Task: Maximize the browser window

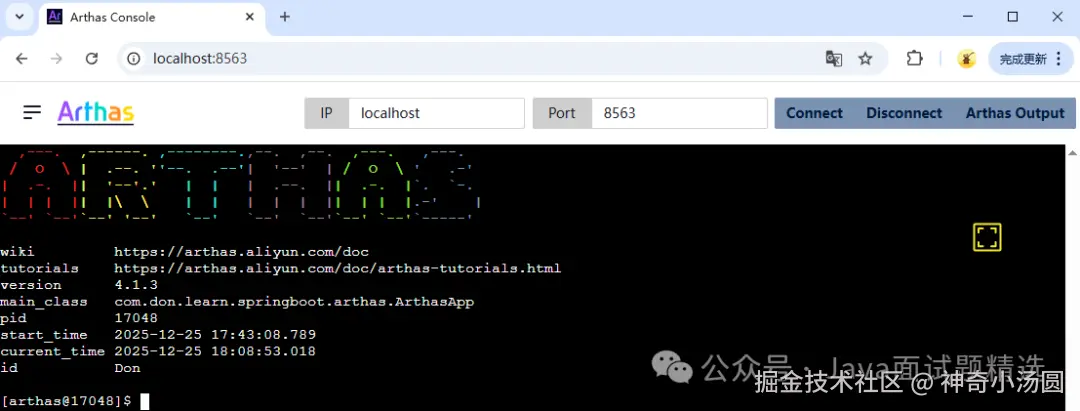Action: [1012, 17]
